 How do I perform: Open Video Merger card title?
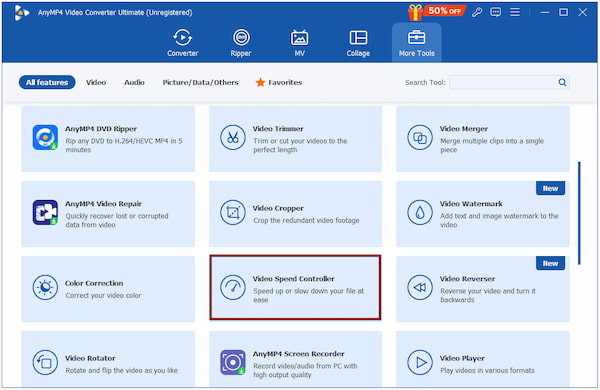[x=464, y=129]
